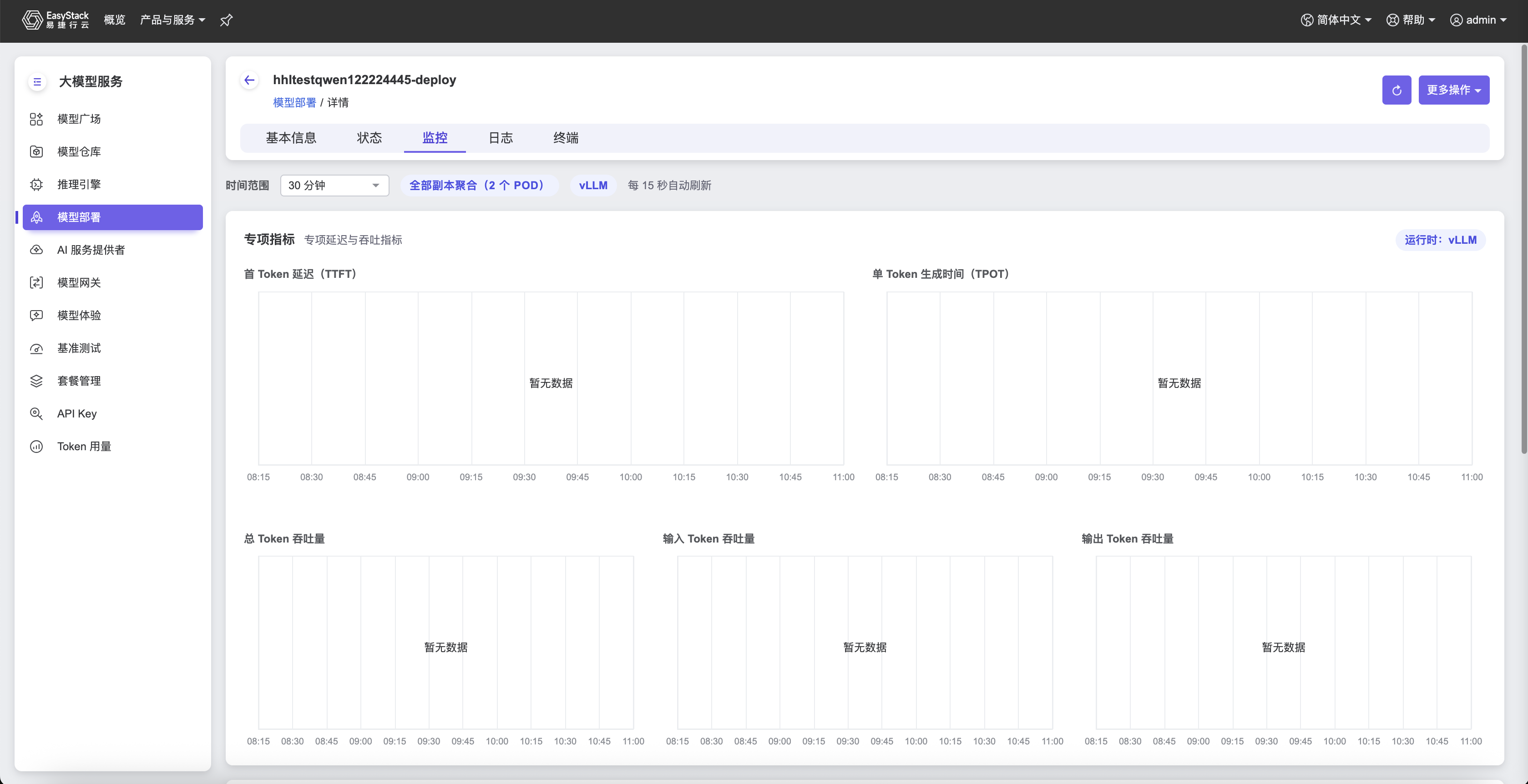Click the EasyStack logo
This screenshot has width=1528, height=784.
55,20
